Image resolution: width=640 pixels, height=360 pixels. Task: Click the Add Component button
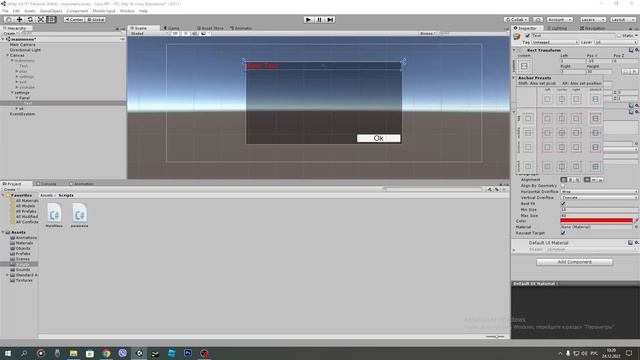[574, 262]
